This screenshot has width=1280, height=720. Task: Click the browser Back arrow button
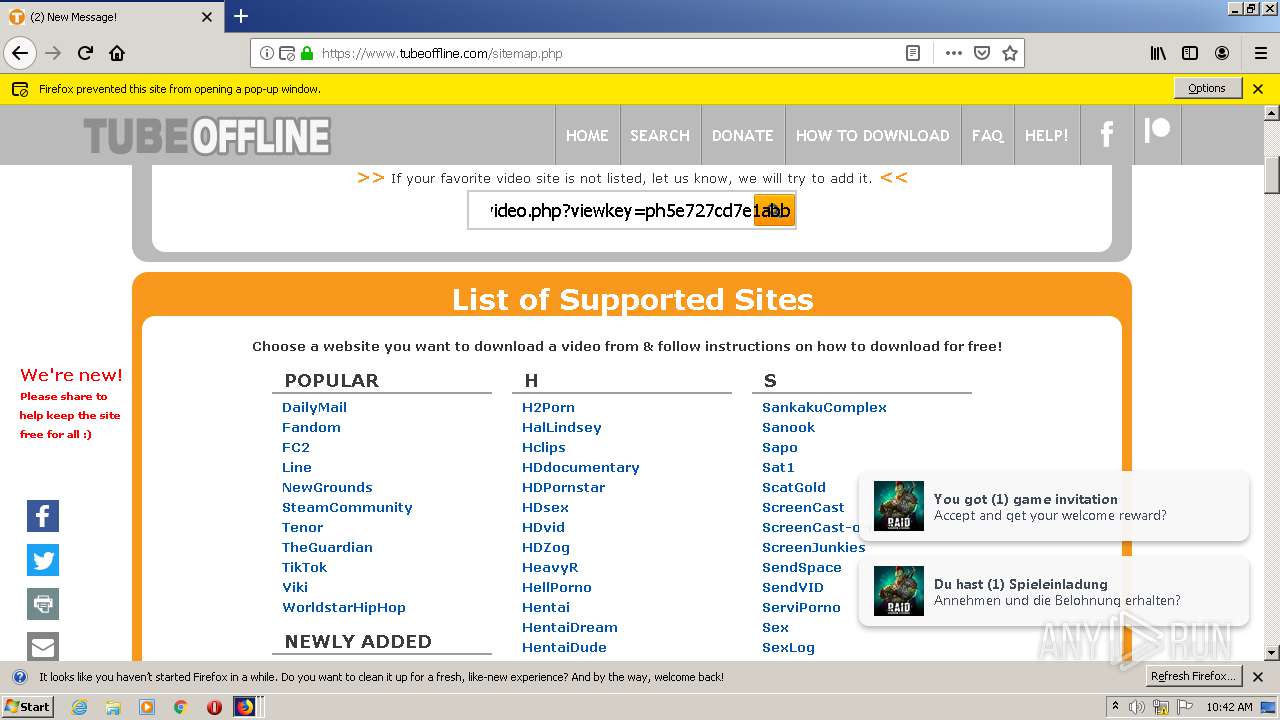point(20,53)
